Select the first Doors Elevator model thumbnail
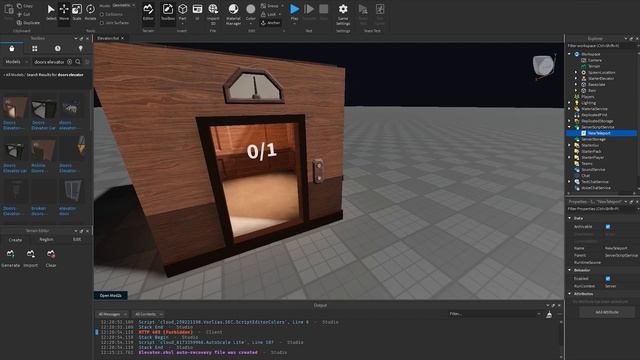640x360 pixels. pyautogui.click(x=15, y=107)
